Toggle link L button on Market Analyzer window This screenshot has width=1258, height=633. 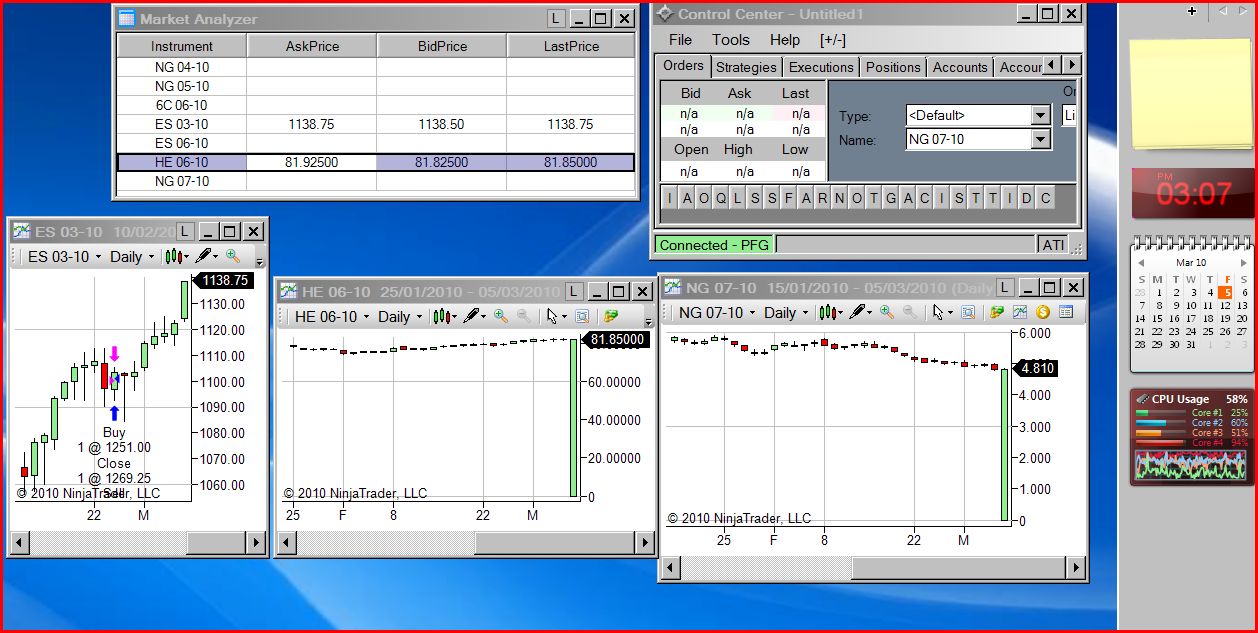pyautogui.click(x=557, y=18)
